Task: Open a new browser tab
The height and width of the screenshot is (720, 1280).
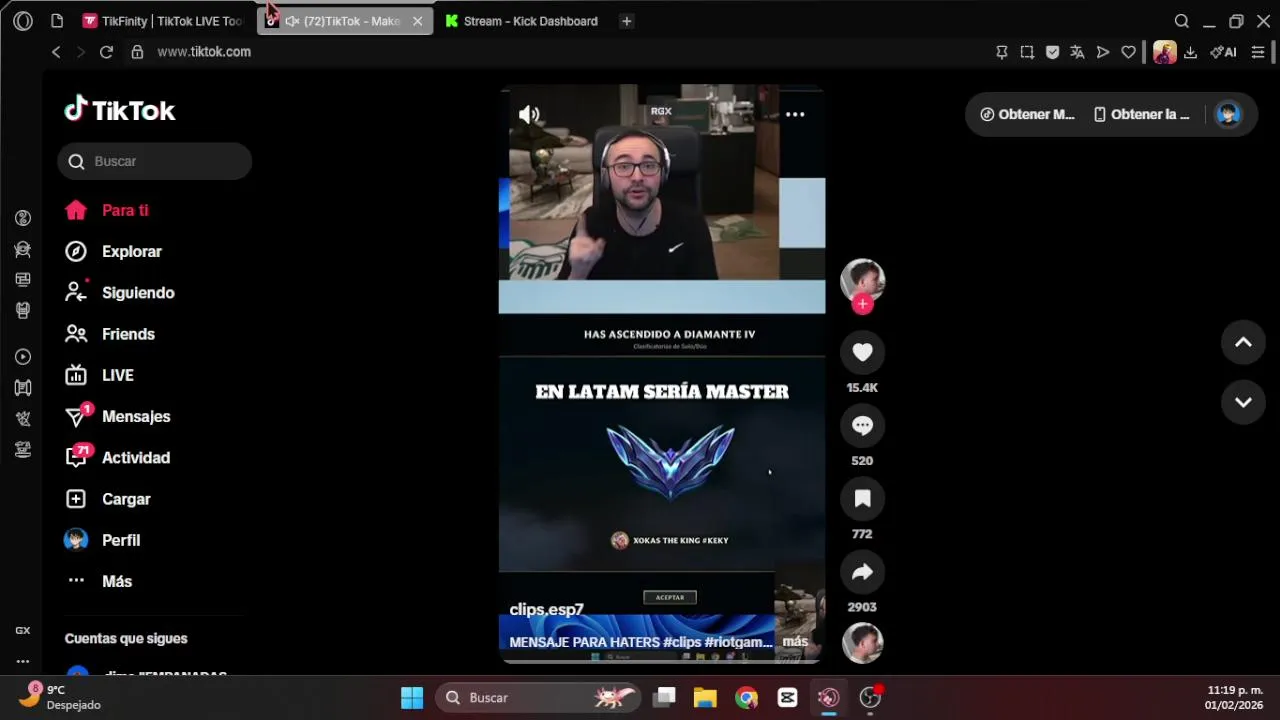Action: click(x=626, y=21)
